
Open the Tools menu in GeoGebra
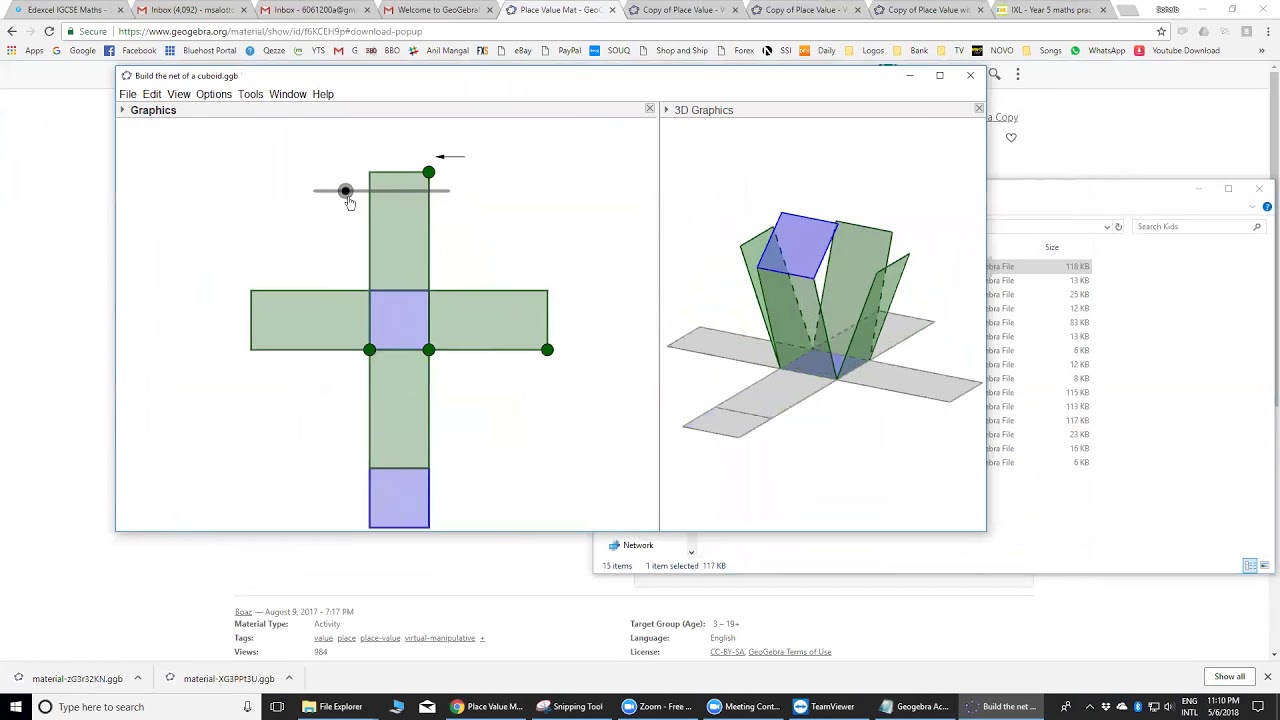(251, 94)
